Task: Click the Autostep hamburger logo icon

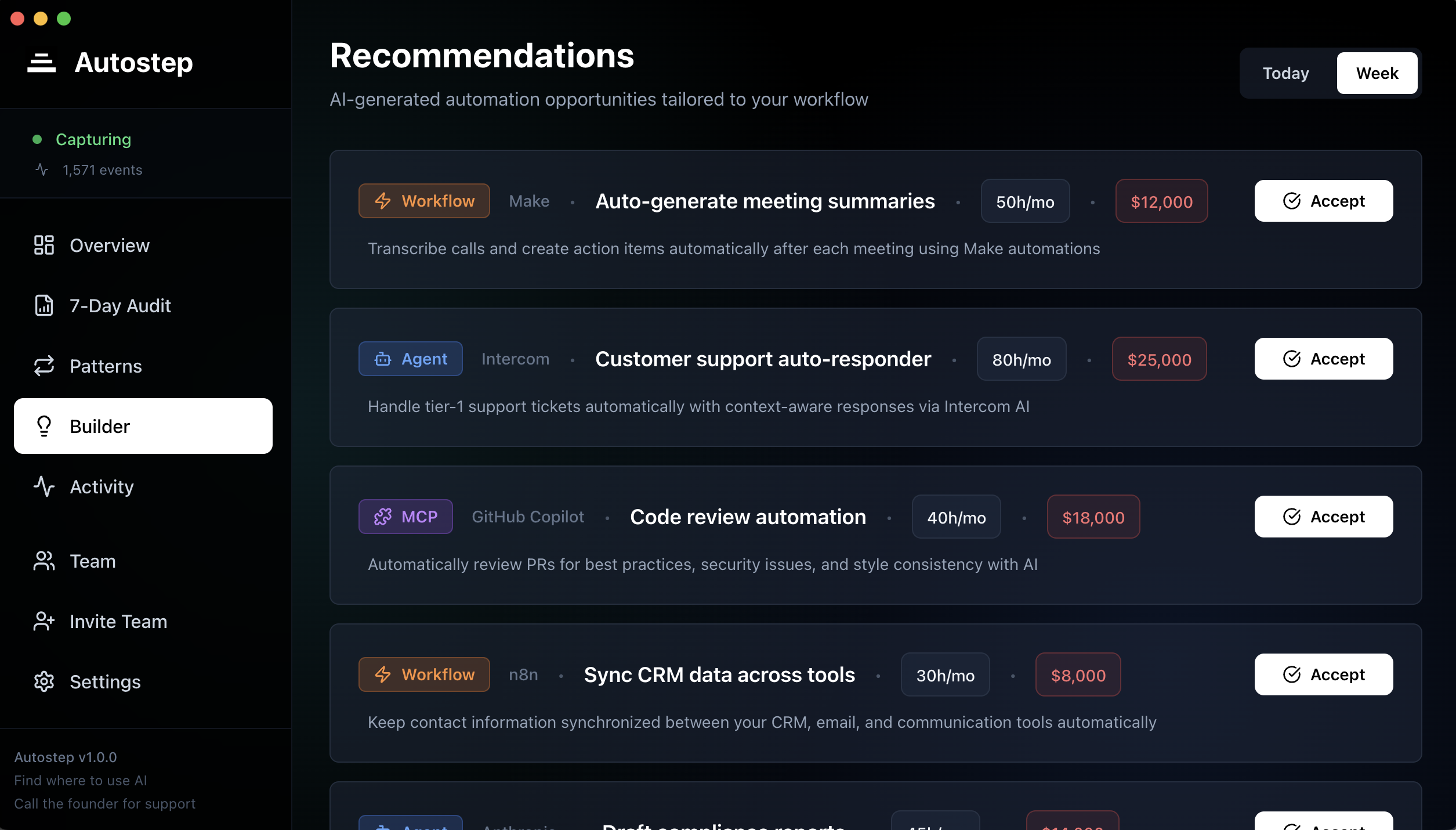Action: (x=42, y=63)
